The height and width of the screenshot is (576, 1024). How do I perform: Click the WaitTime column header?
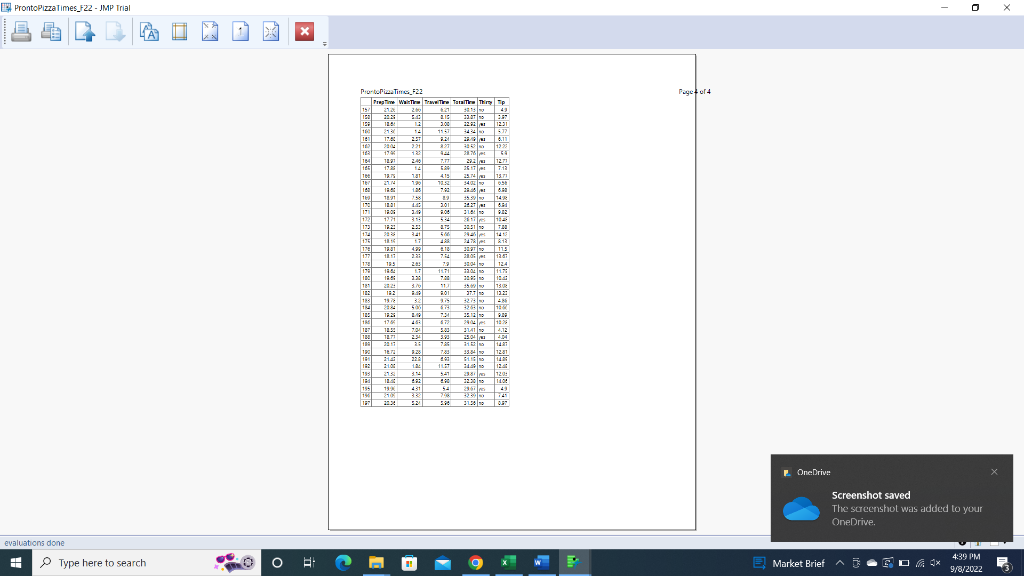pyautogui.click(x=409, y=102)
